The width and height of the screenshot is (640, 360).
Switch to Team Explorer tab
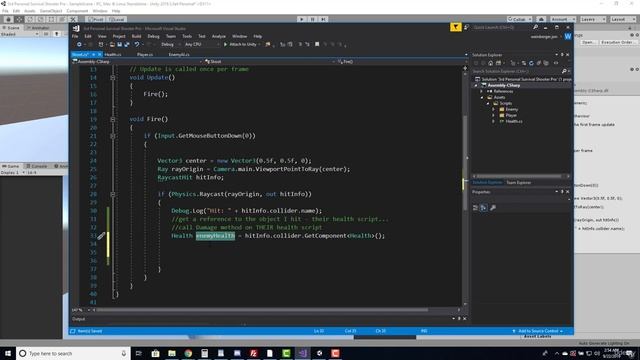point(518,183)
